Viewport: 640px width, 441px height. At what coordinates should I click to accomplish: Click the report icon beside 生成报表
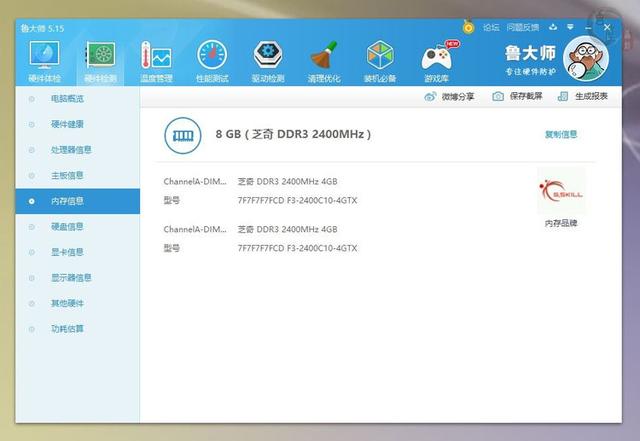(x=563, y=96)
